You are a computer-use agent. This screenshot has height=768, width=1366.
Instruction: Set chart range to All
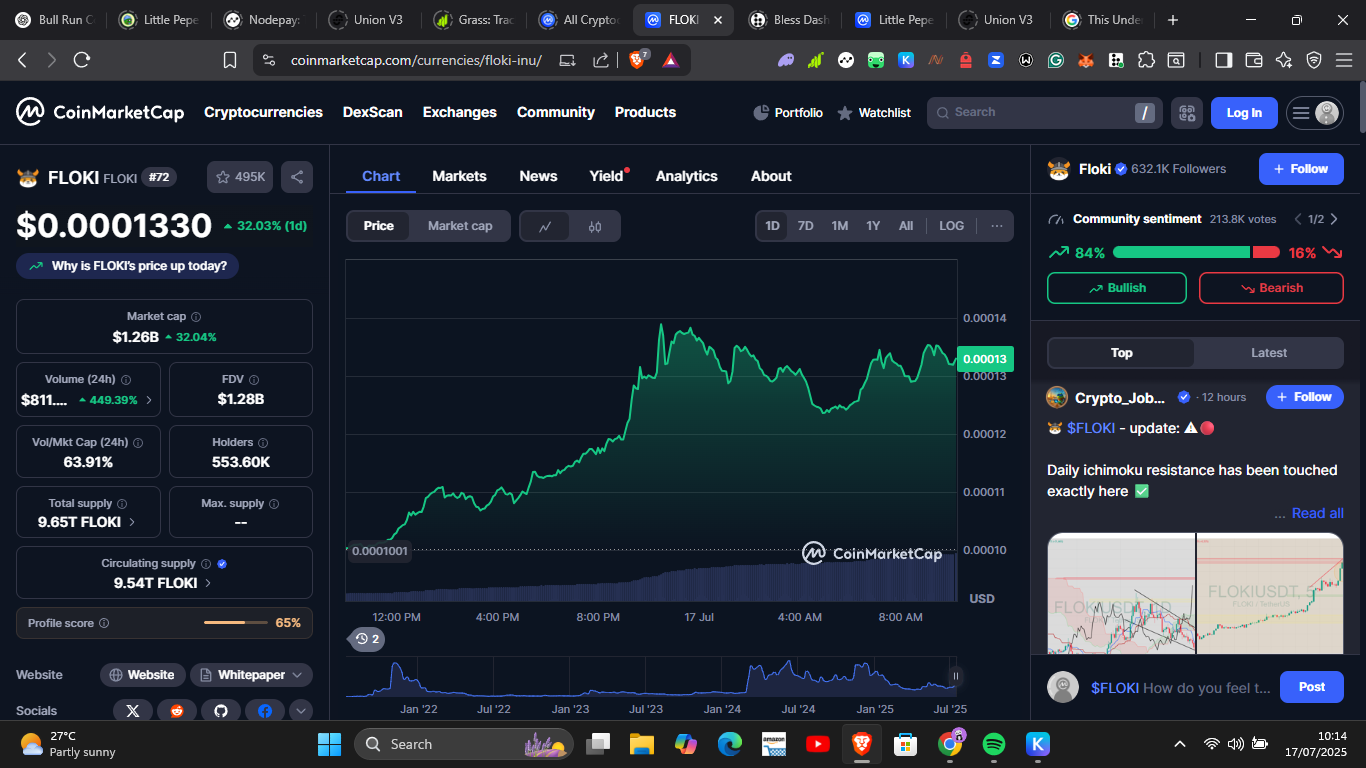[906, 226]
